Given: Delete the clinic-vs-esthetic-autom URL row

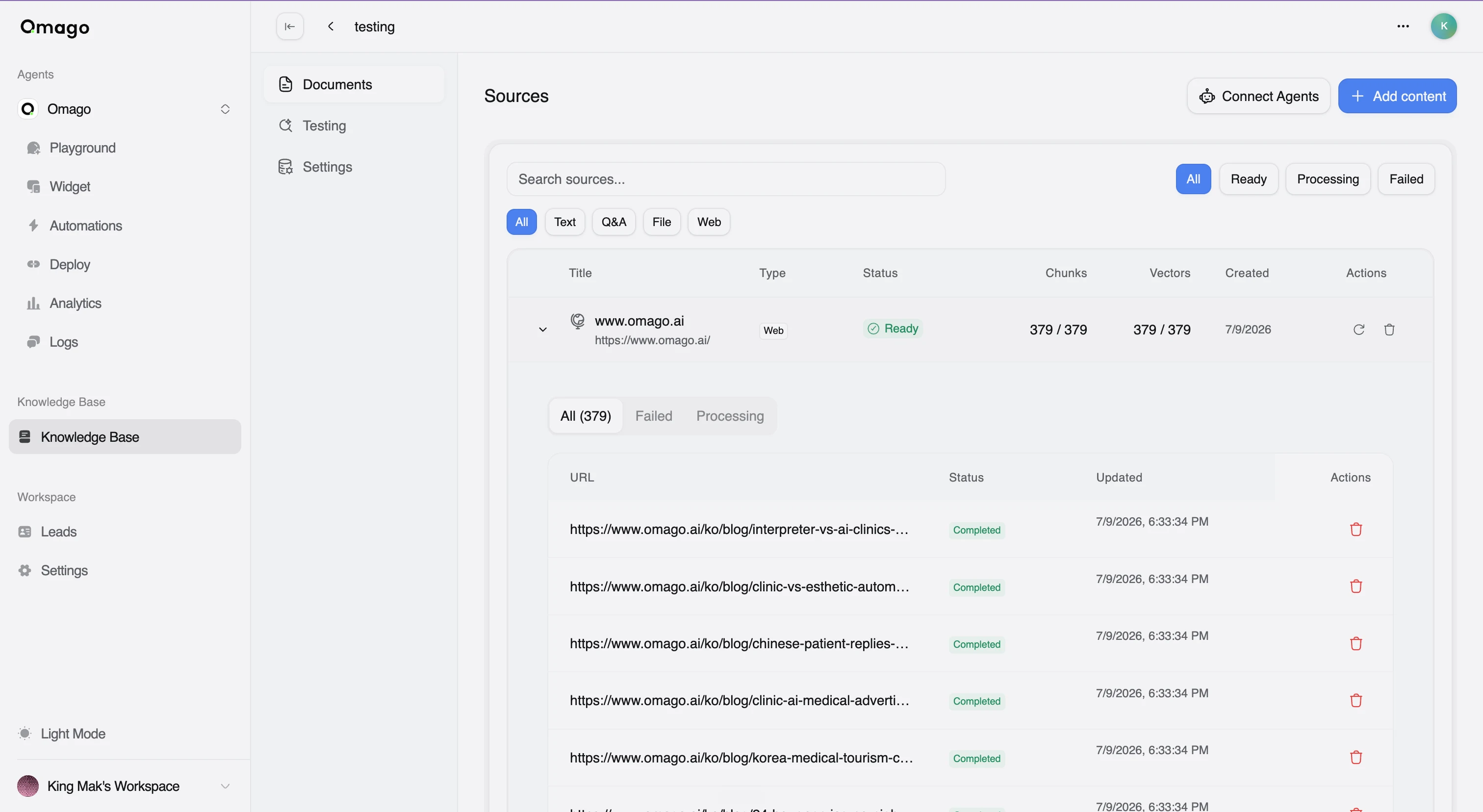Looking at the screenshot, I should [x=1356, y=586].
